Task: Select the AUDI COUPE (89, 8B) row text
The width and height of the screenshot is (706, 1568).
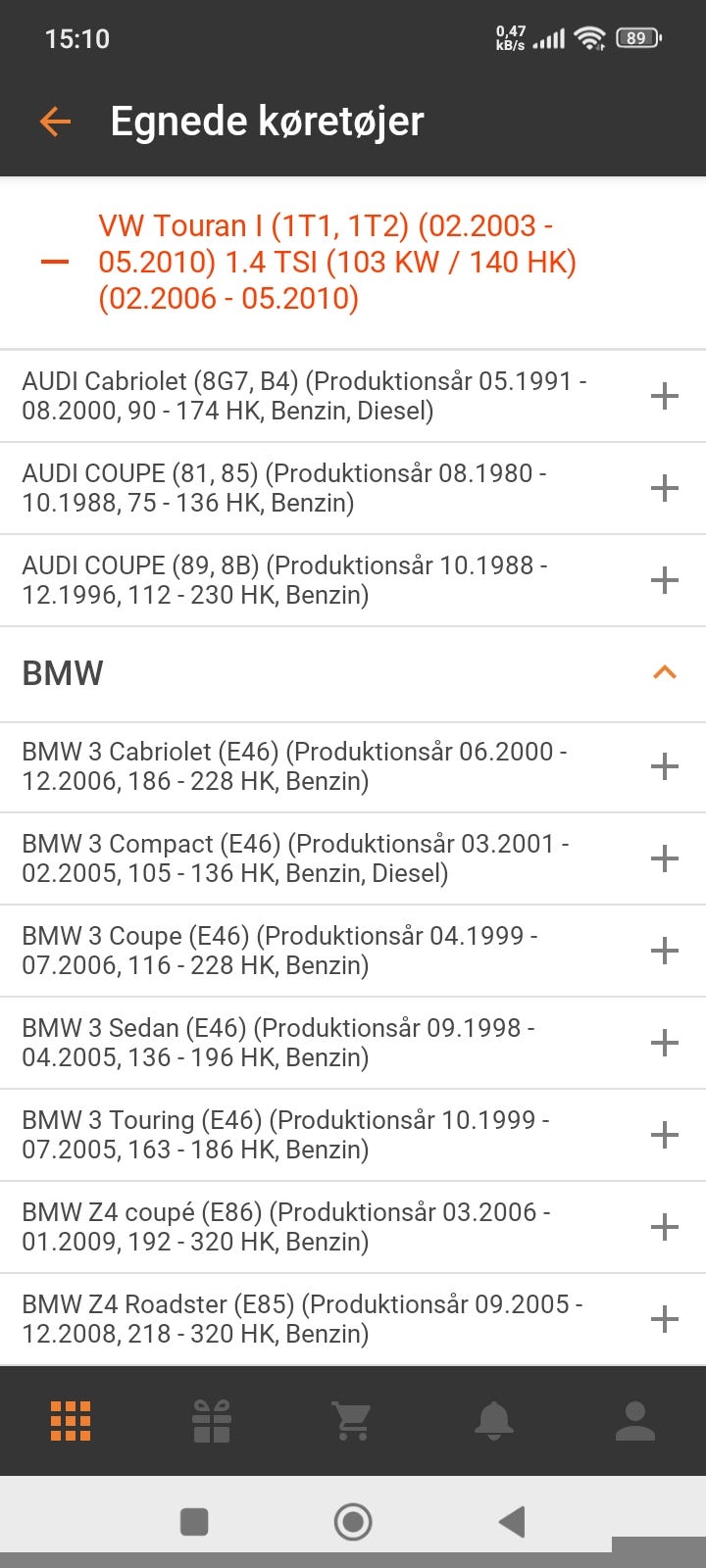Action: pyautogui.click(x=284, y=580)
